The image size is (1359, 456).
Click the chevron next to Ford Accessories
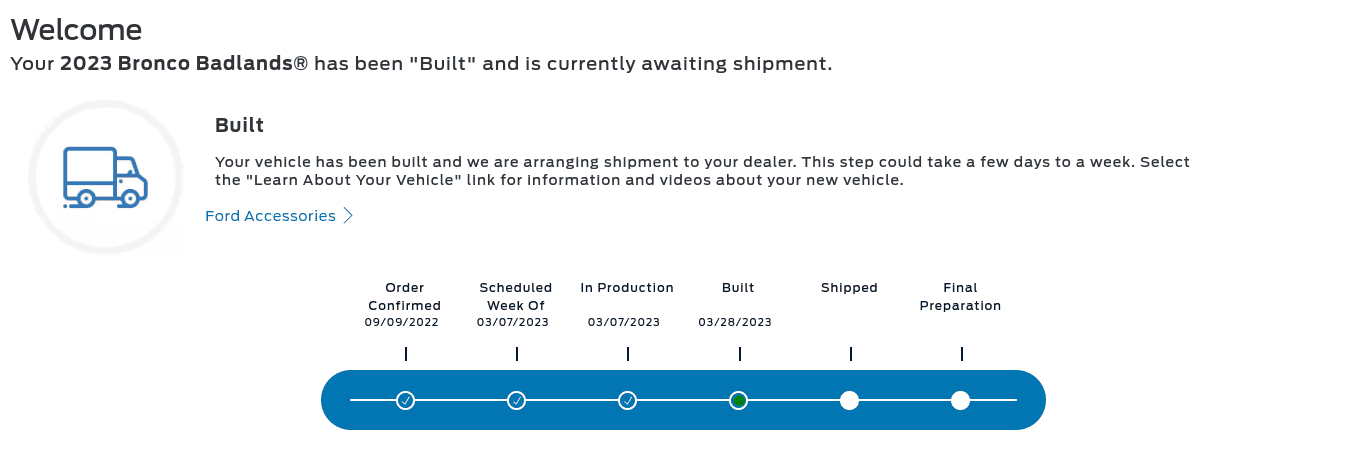click(348, 216)
